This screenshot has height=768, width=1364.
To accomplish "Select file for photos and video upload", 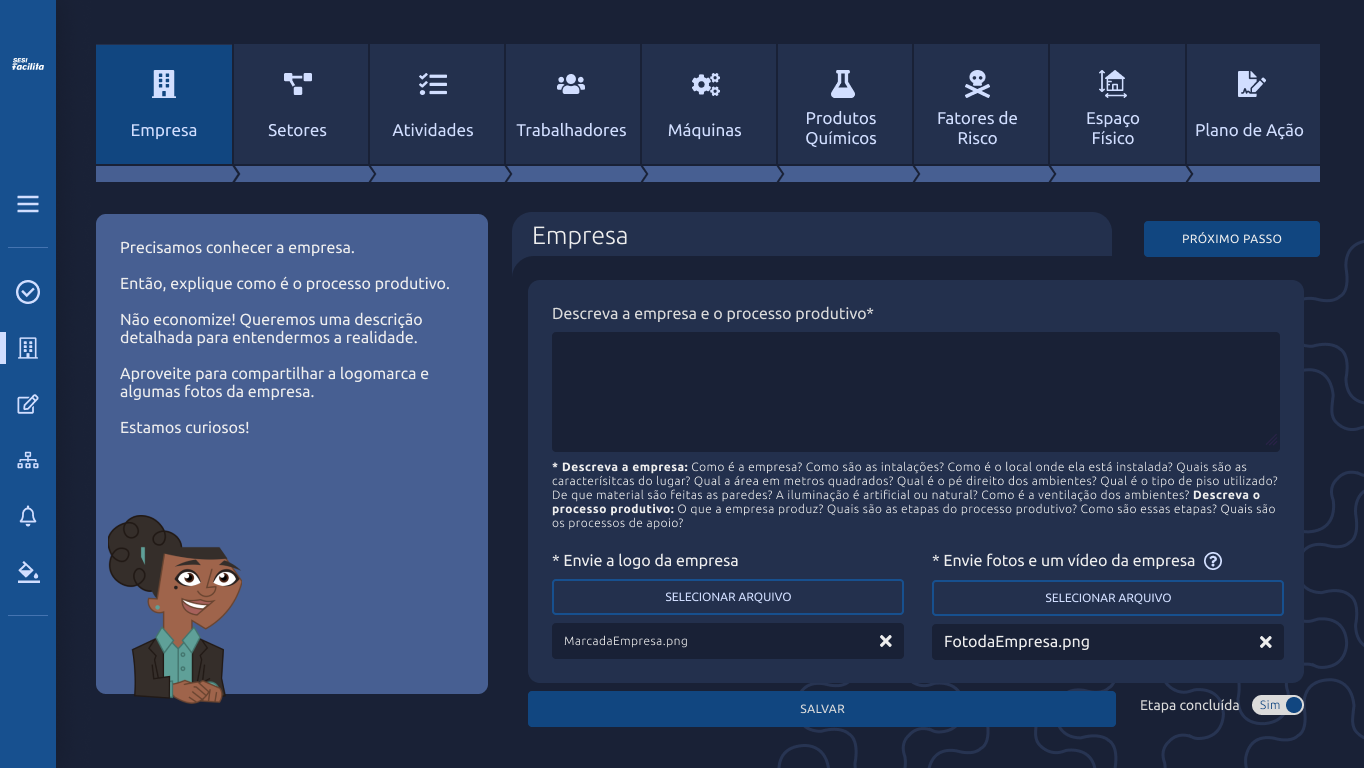I will pos(1108,598).
